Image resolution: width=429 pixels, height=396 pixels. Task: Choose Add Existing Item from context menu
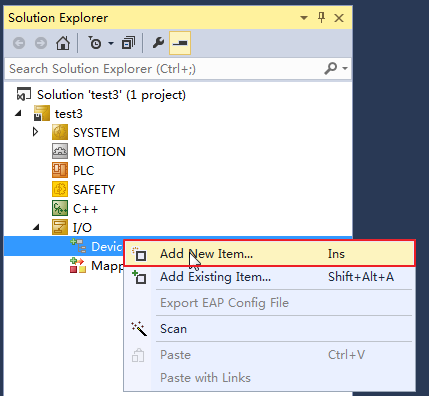pyautogui.click(x=269, y=277)
